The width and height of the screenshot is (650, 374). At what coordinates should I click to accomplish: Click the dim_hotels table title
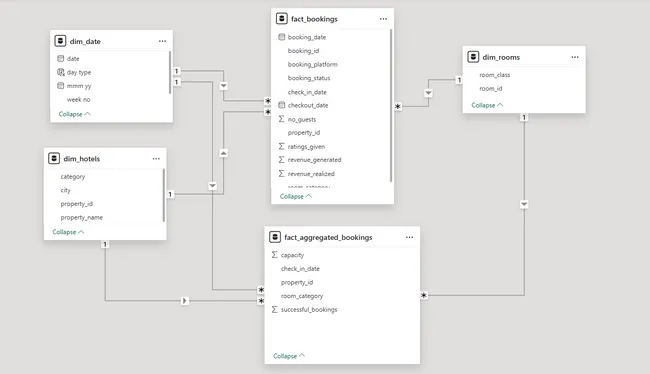point(82,159)
